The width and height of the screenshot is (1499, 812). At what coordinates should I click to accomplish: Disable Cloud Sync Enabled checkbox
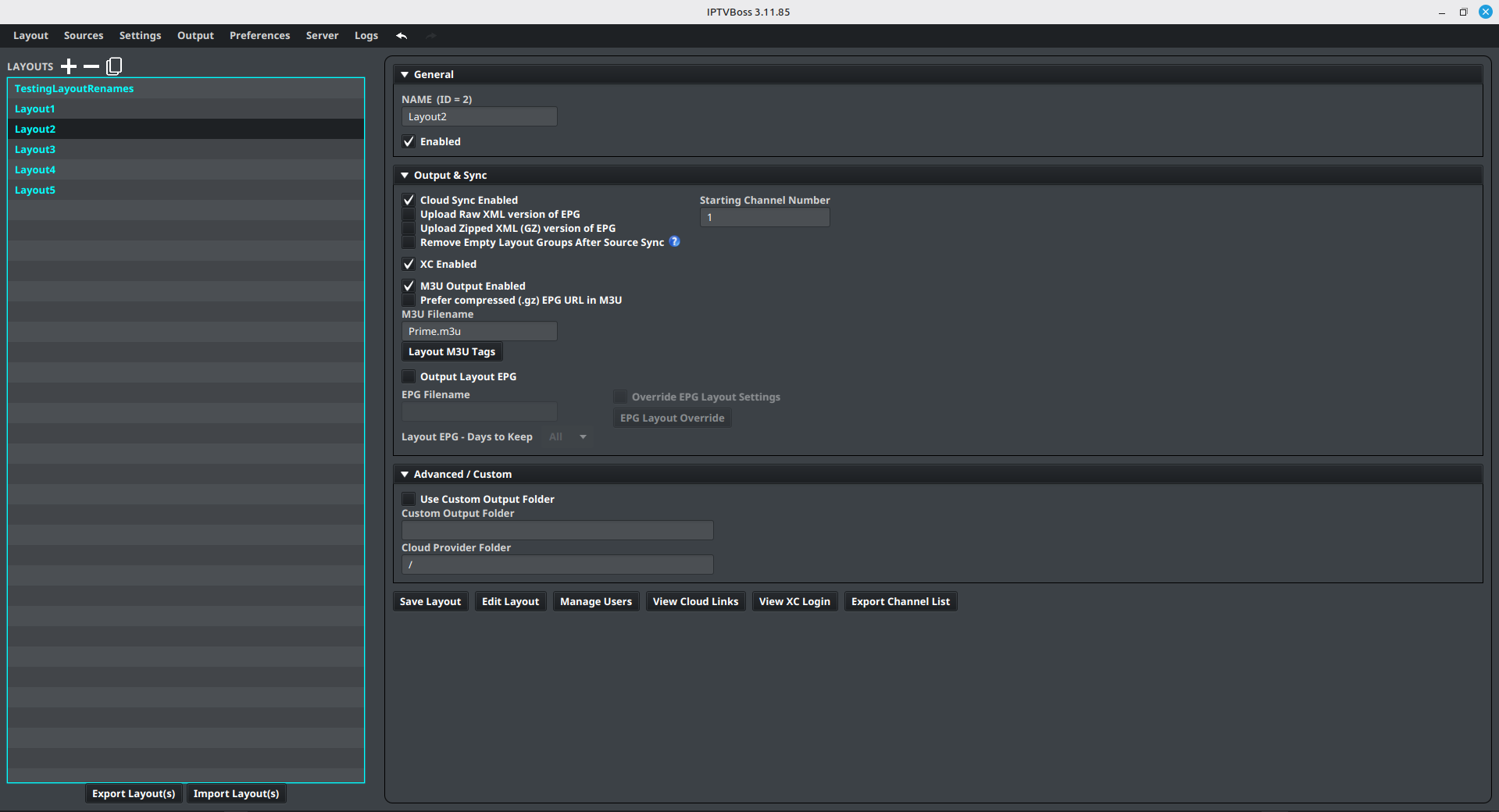pos(409,200)
